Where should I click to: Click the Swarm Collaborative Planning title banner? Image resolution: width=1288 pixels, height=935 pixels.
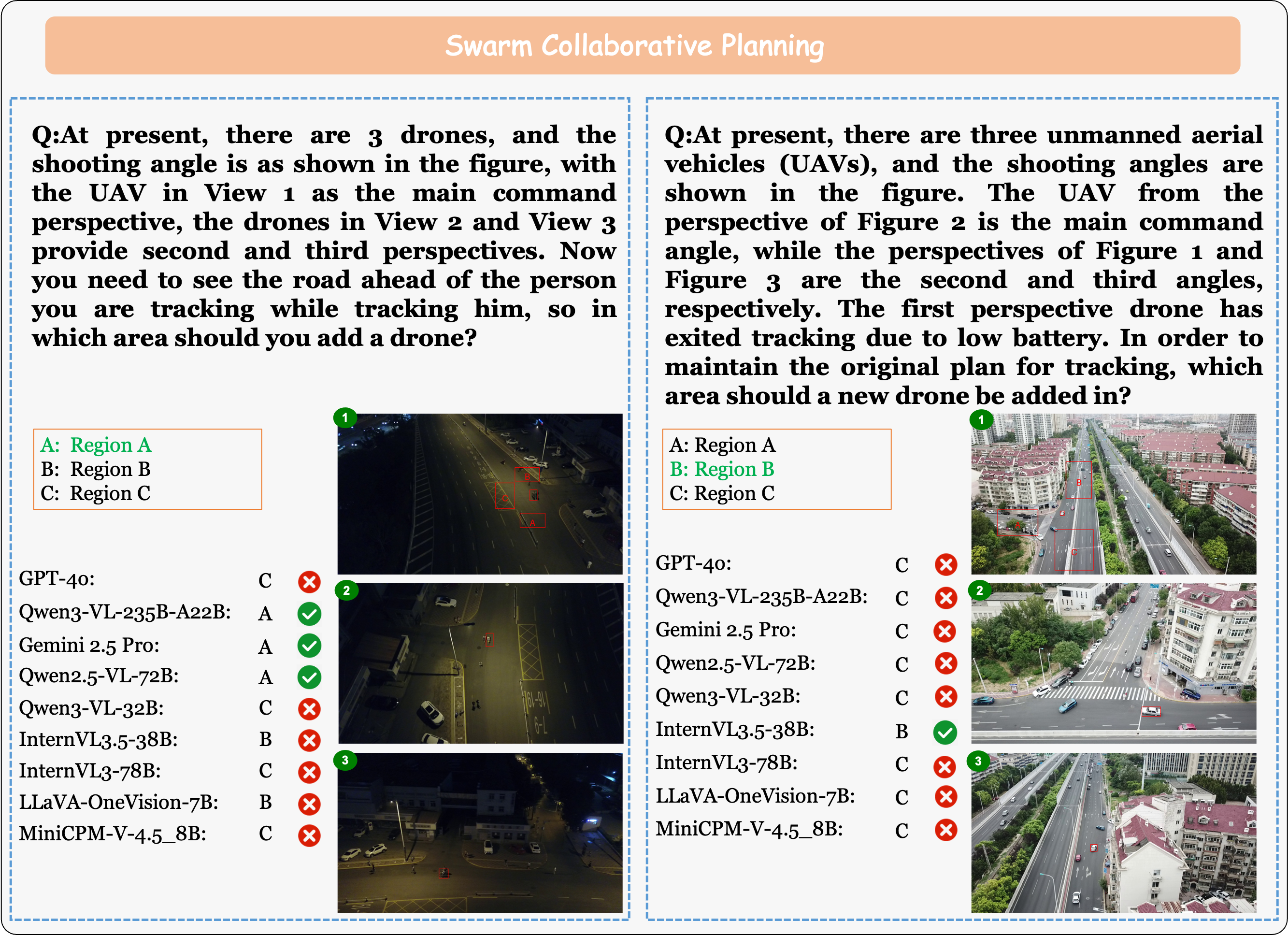coord(642,45)
